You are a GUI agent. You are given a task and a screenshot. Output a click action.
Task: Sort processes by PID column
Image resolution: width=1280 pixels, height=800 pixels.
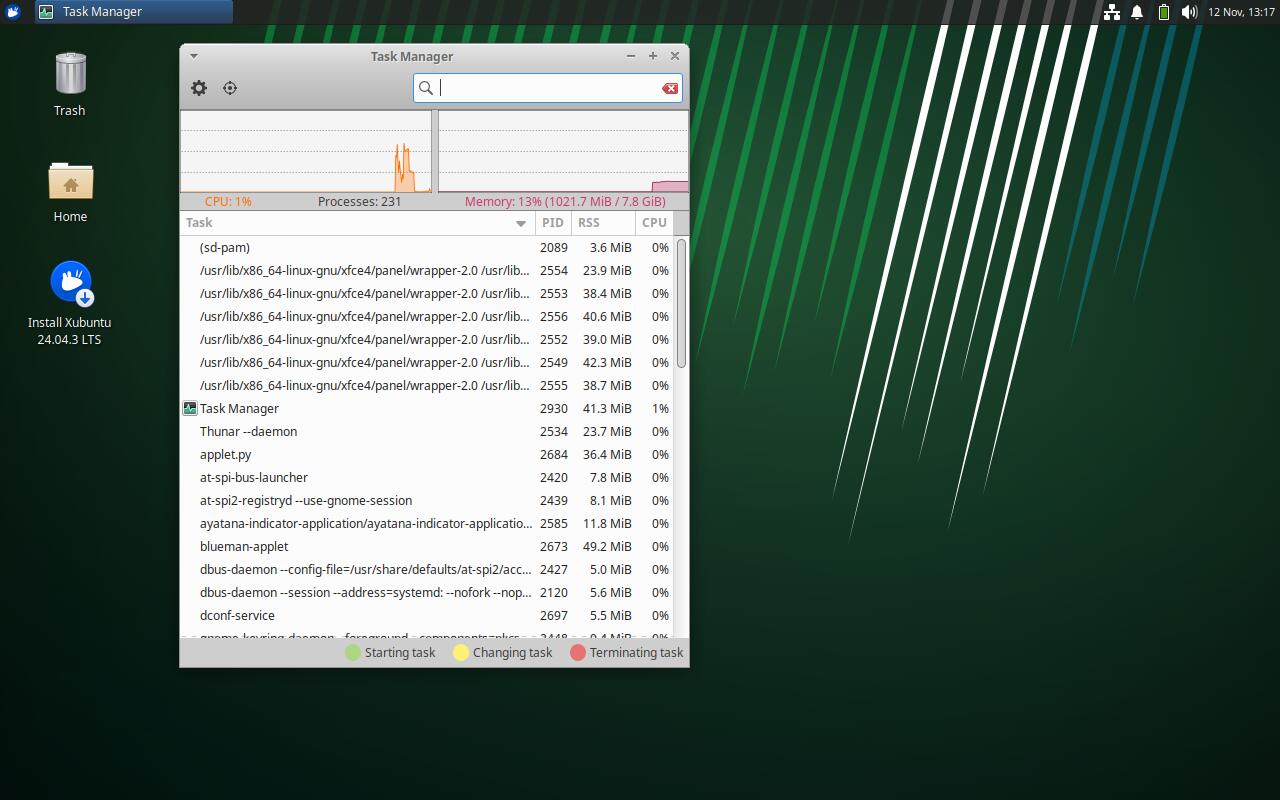pos(553,223)
